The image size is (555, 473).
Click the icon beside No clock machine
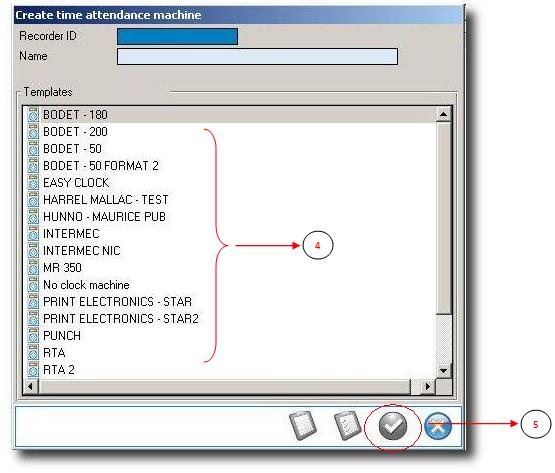click(33, 285)
